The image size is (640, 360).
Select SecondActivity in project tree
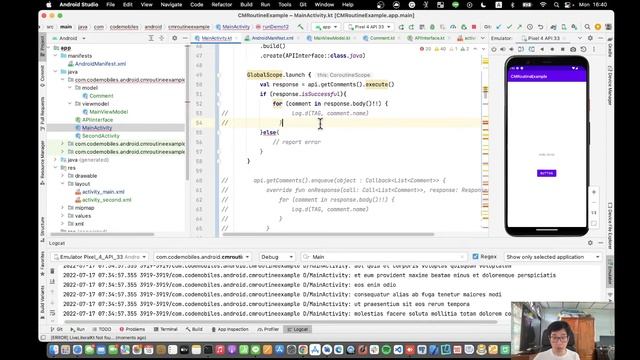click(101, 136)
